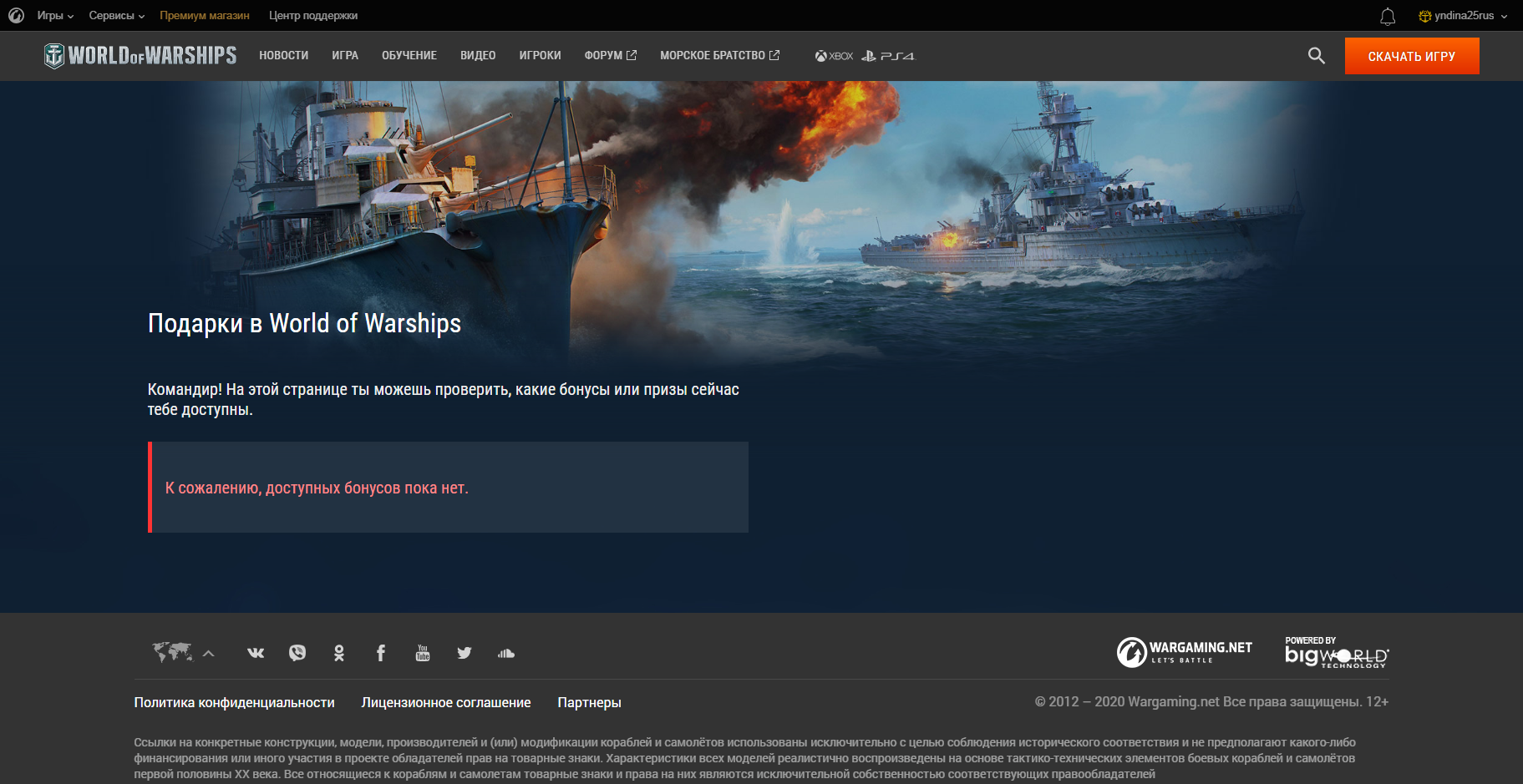The width and height of the screenshot is (1523, 784).
Task: Open the notifications bell
Action: click(1388, 16)
